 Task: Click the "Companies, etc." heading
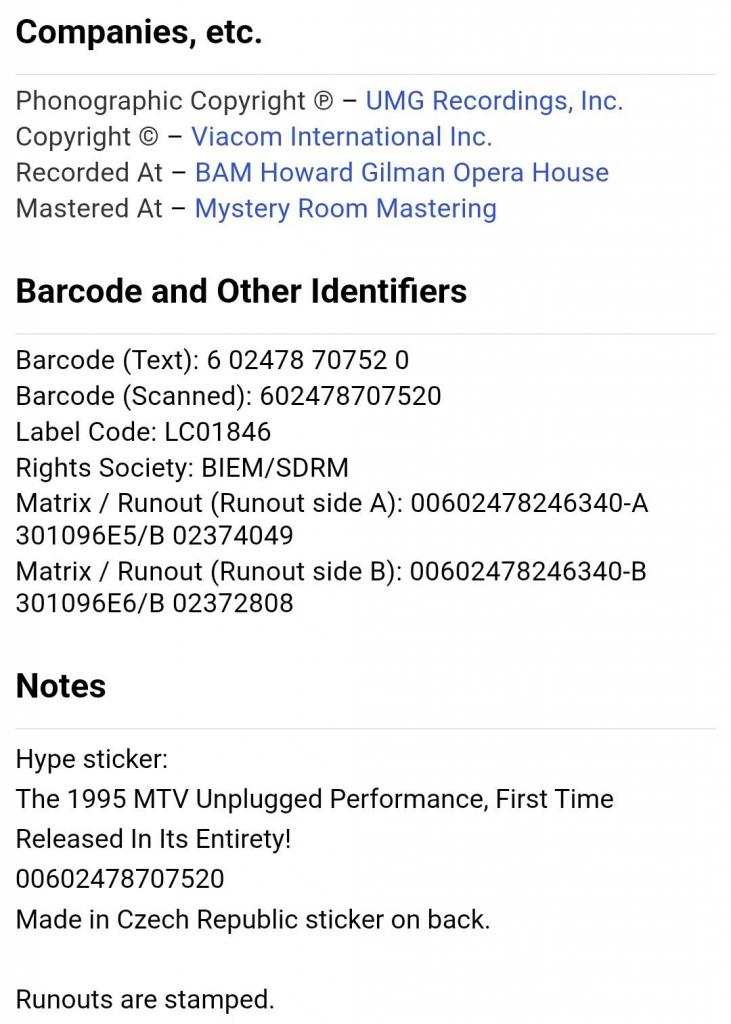[x=139, y=33]
